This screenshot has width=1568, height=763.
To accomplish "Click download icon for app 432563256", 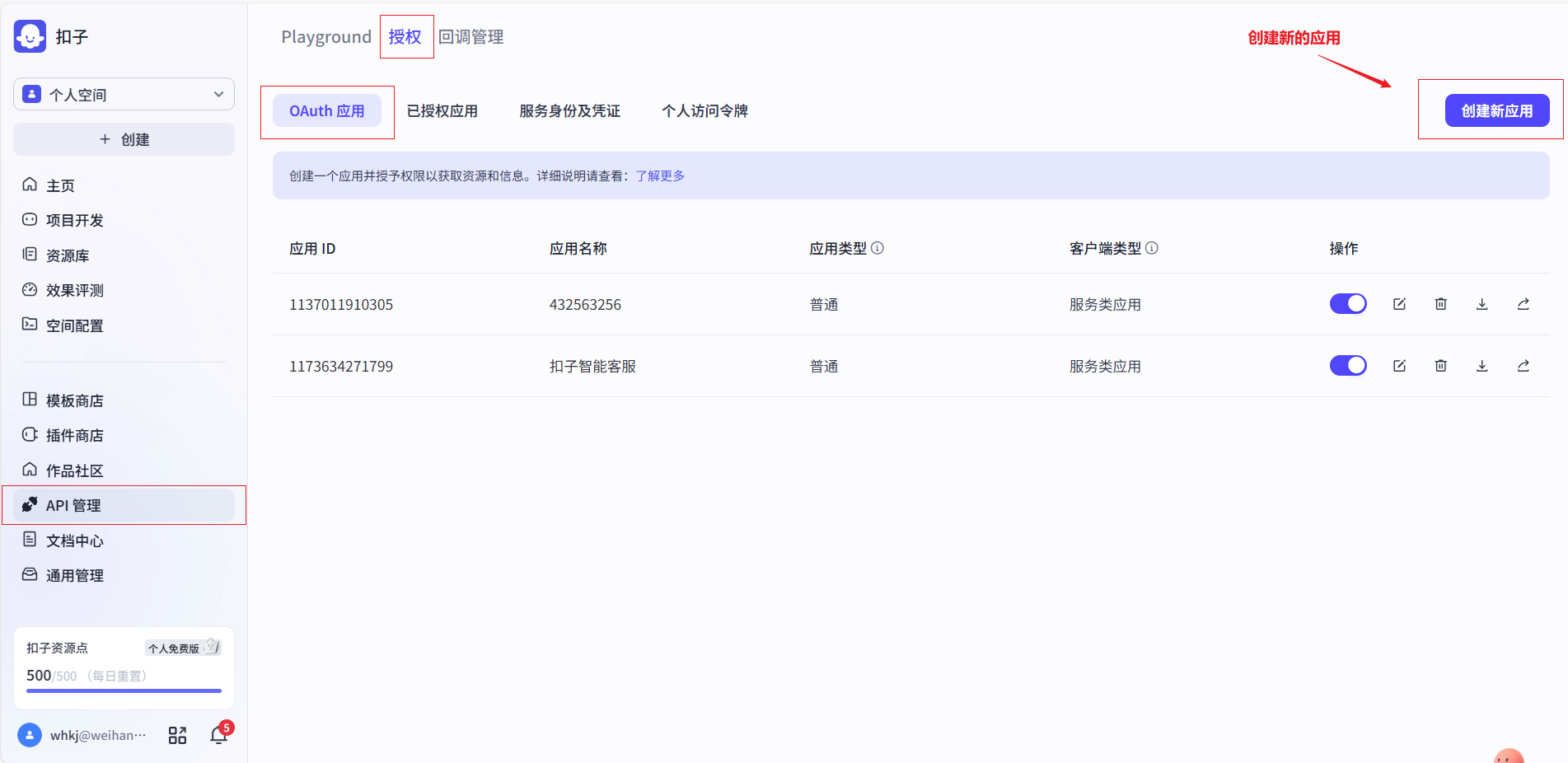I will point(1481,304).
